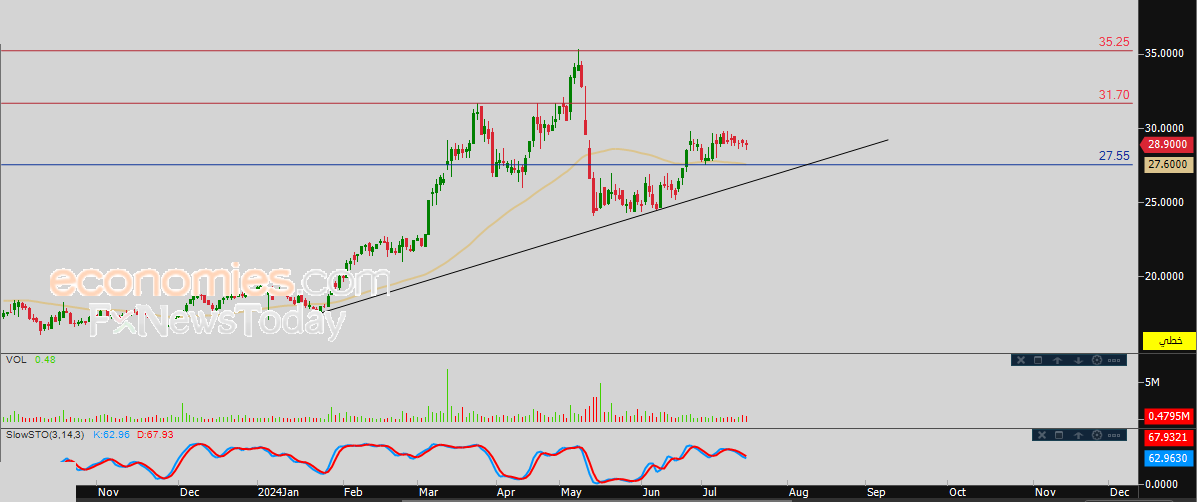Move the VOL panel up
Viewport: 1197px width, 502px height.
tap(1057, 360)
